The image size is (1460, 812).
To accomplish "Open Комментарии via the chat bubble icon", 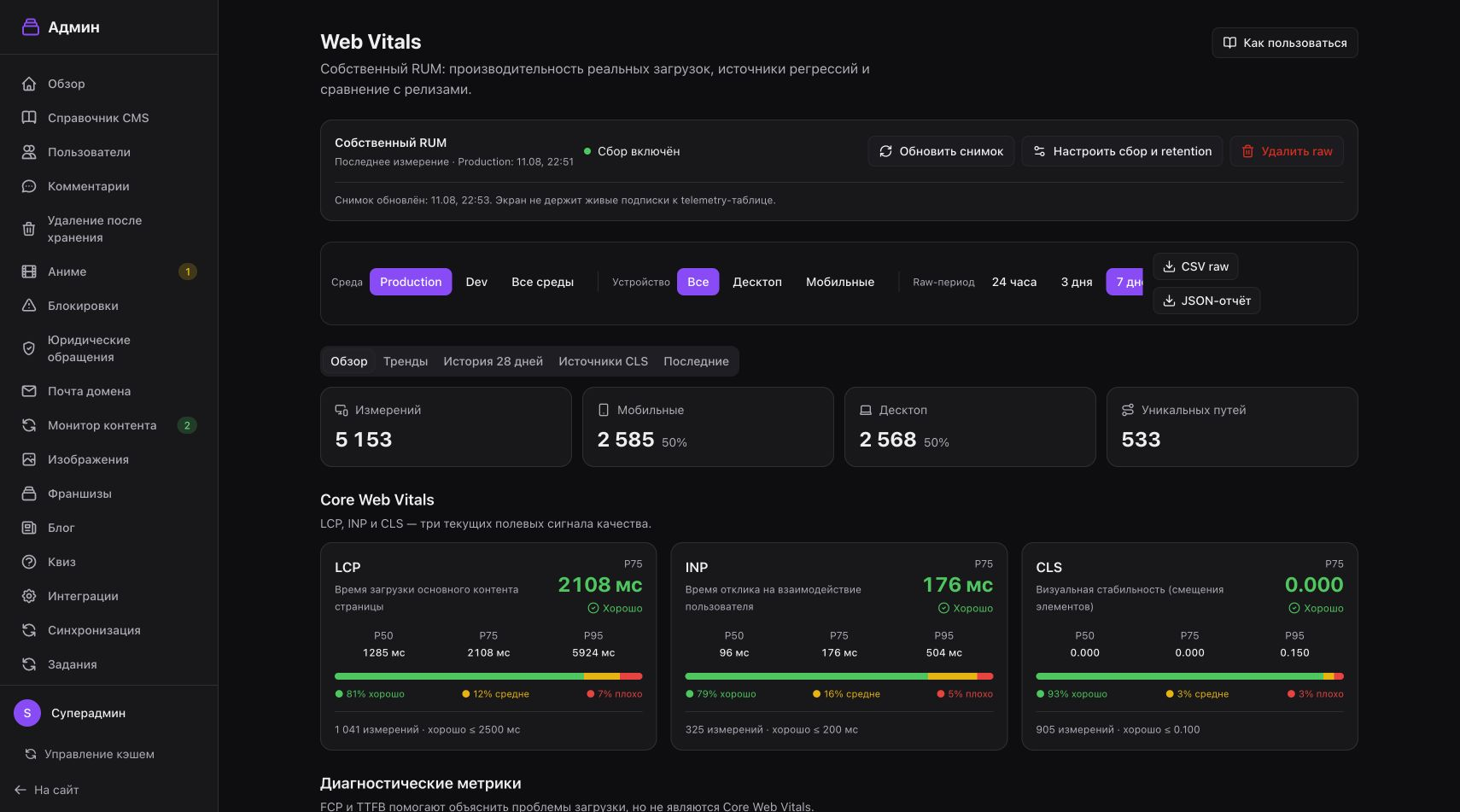I will (29, 186).
